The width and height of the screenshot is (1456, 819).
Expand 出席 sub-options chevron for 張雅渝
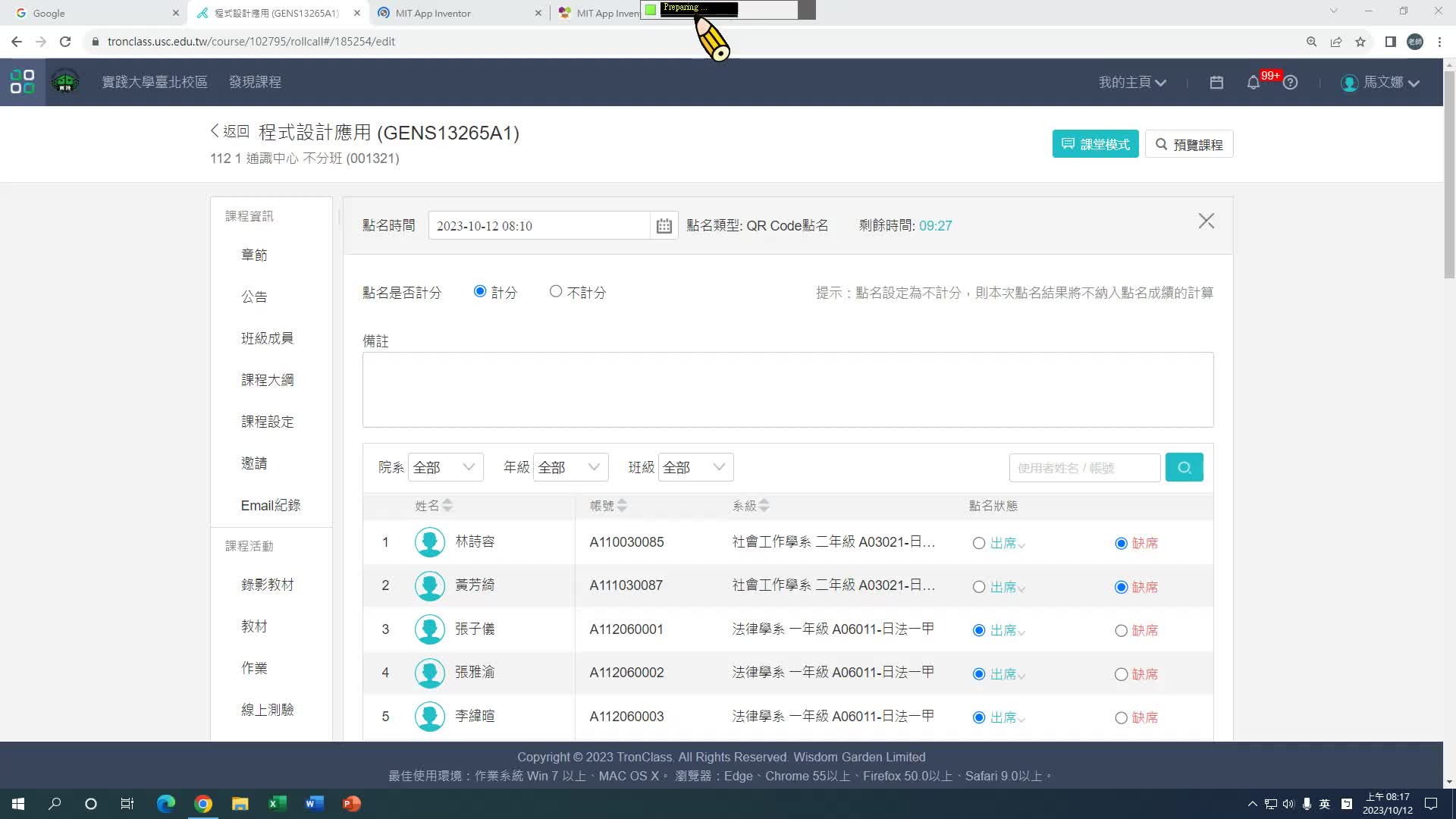[x=1021, y=676]
